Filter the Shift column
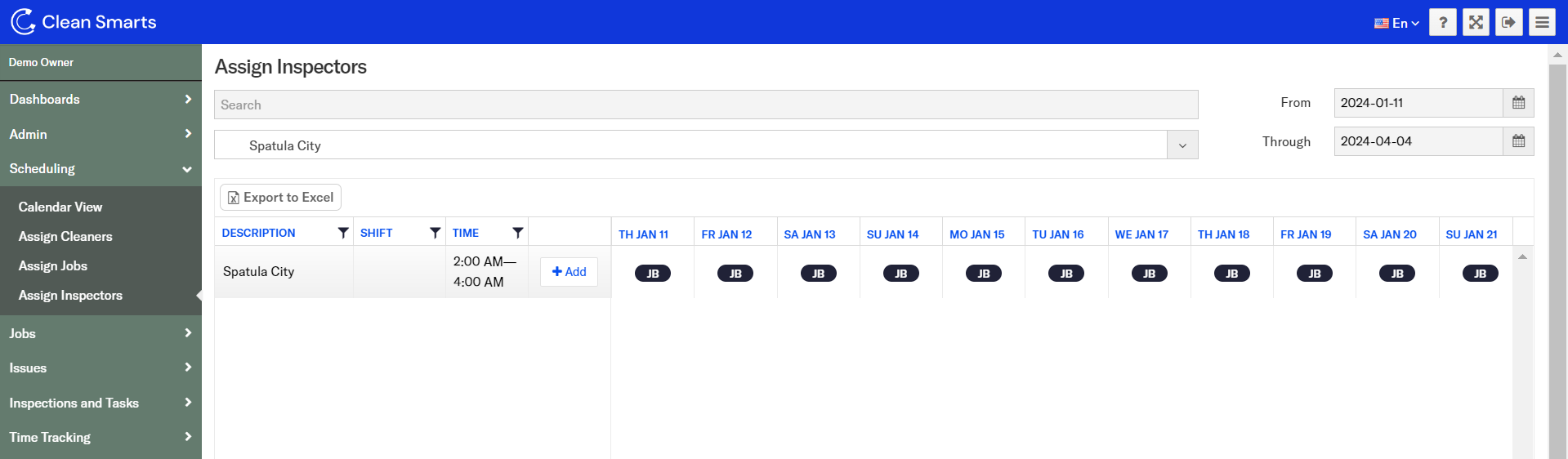1568x459 pixels. pyautogui.click(x=436, y=233)
